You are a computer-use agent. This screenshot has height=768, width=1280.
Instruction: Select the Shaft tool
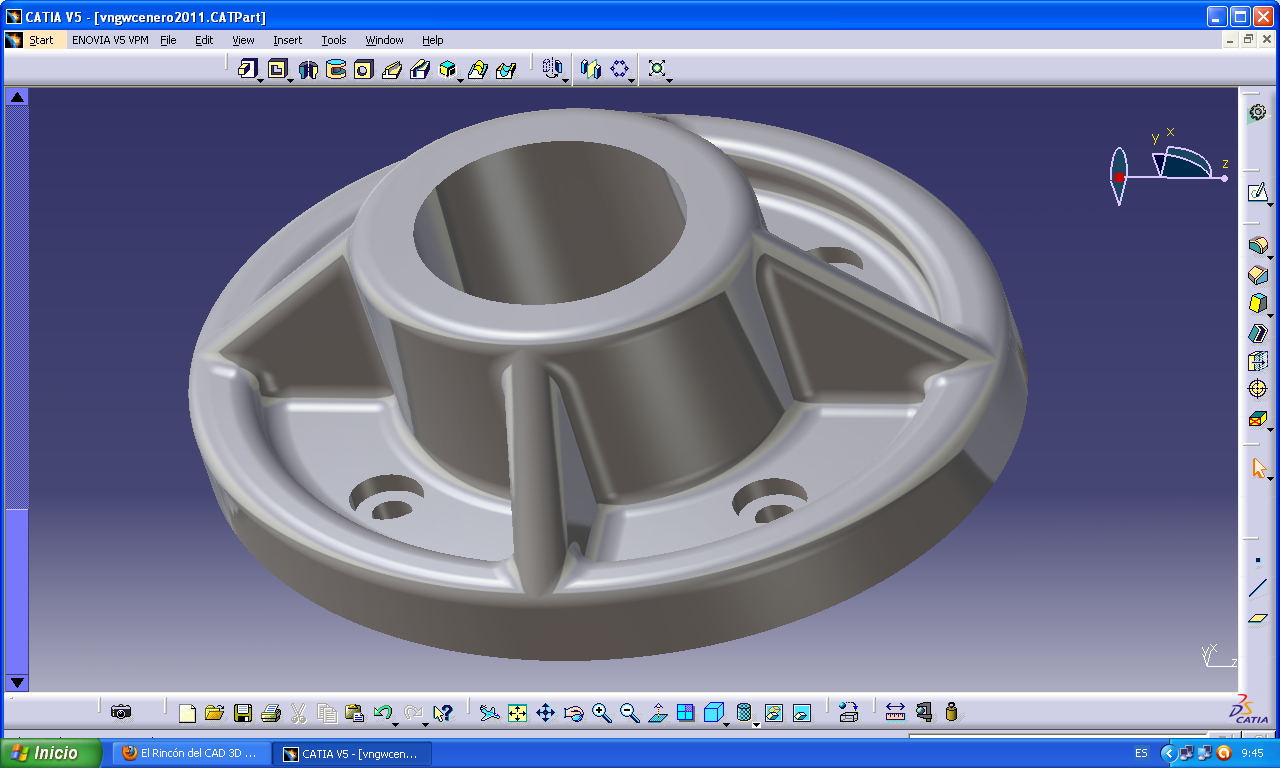pos(308,69)
